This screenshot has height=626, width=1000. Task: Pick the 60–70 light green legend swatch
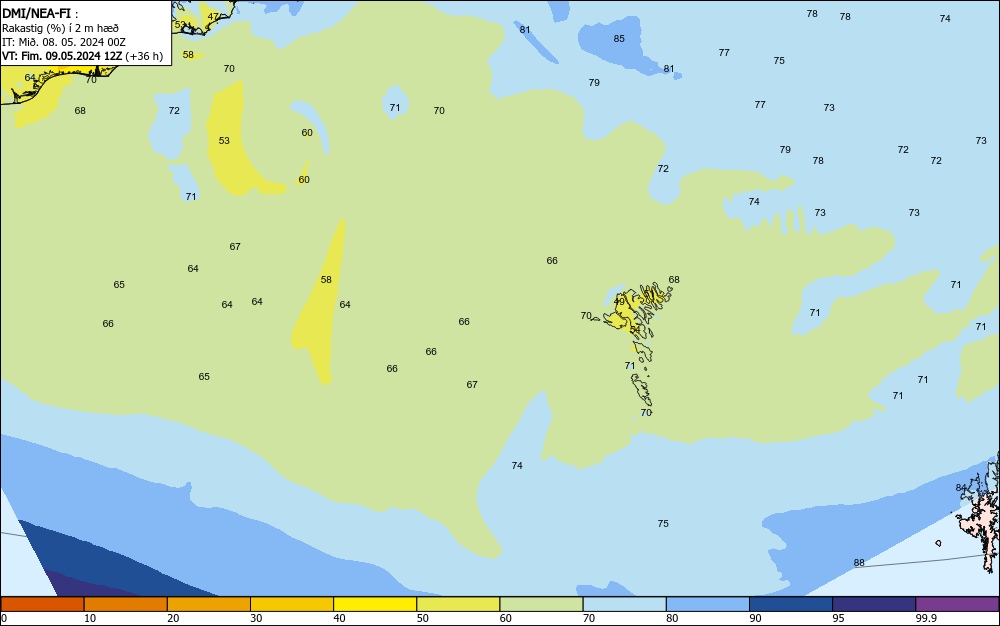(541, 604)
